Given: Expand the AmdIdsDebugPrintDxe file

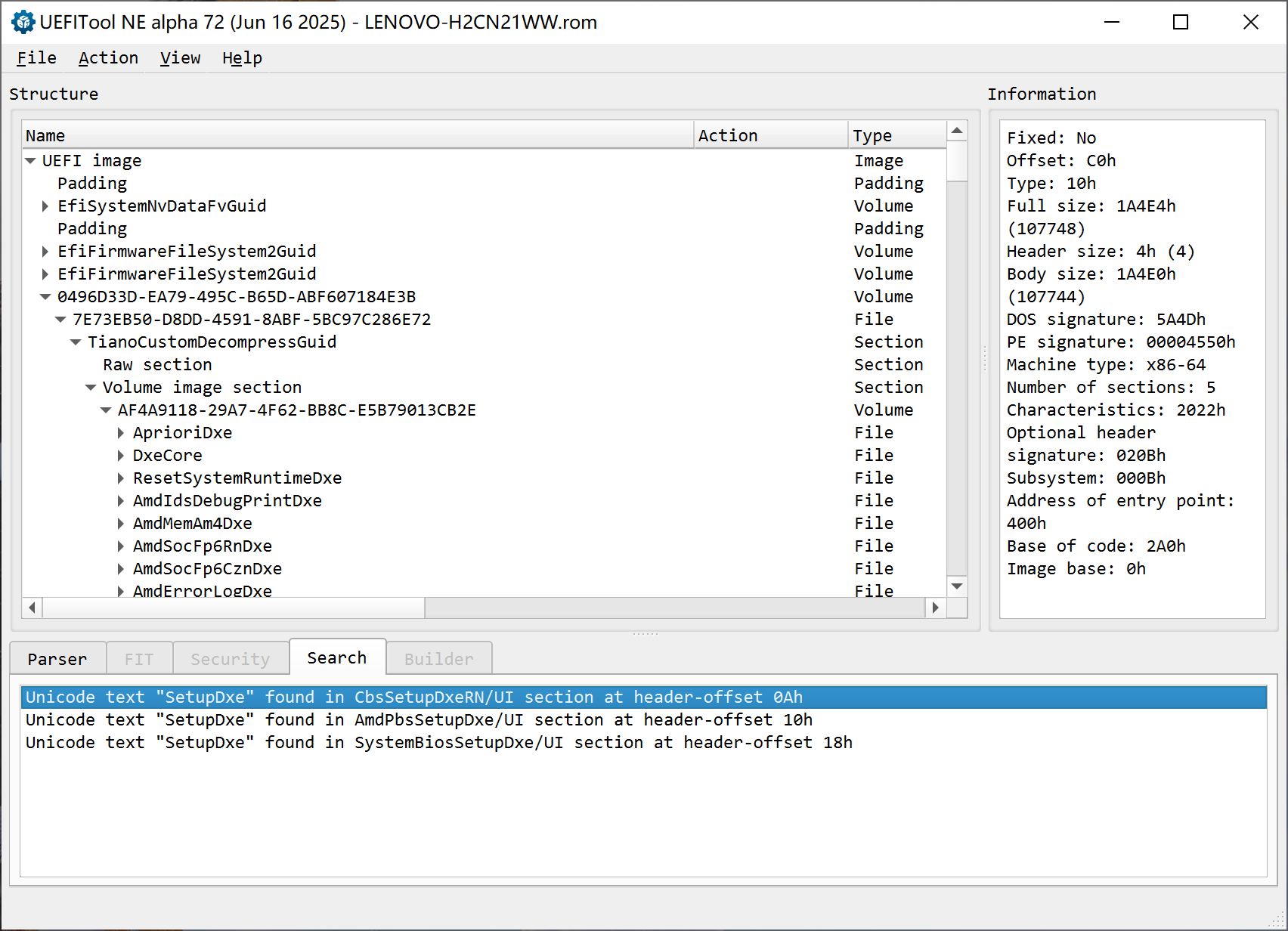Looking at the screenshot, I should [121, 501].
